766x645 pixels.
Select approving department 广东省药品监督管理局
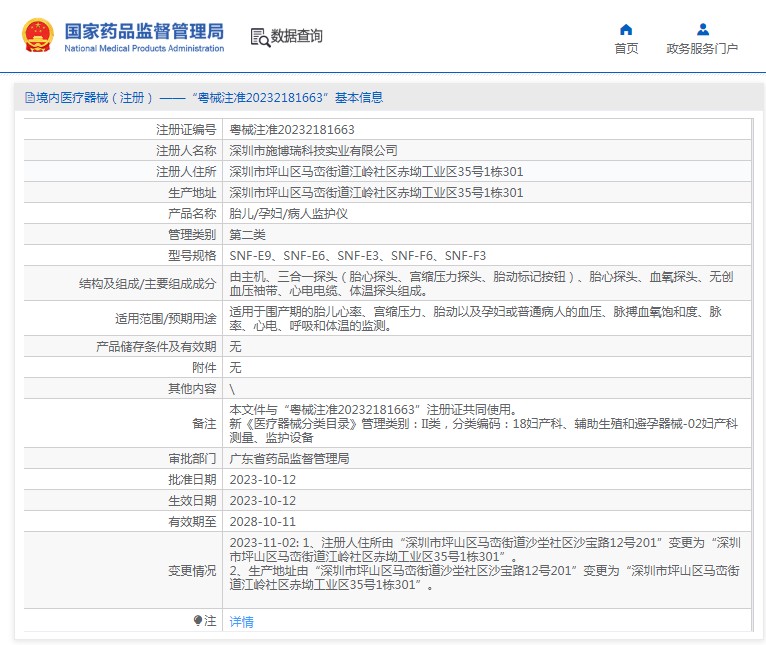click(289, 458)
